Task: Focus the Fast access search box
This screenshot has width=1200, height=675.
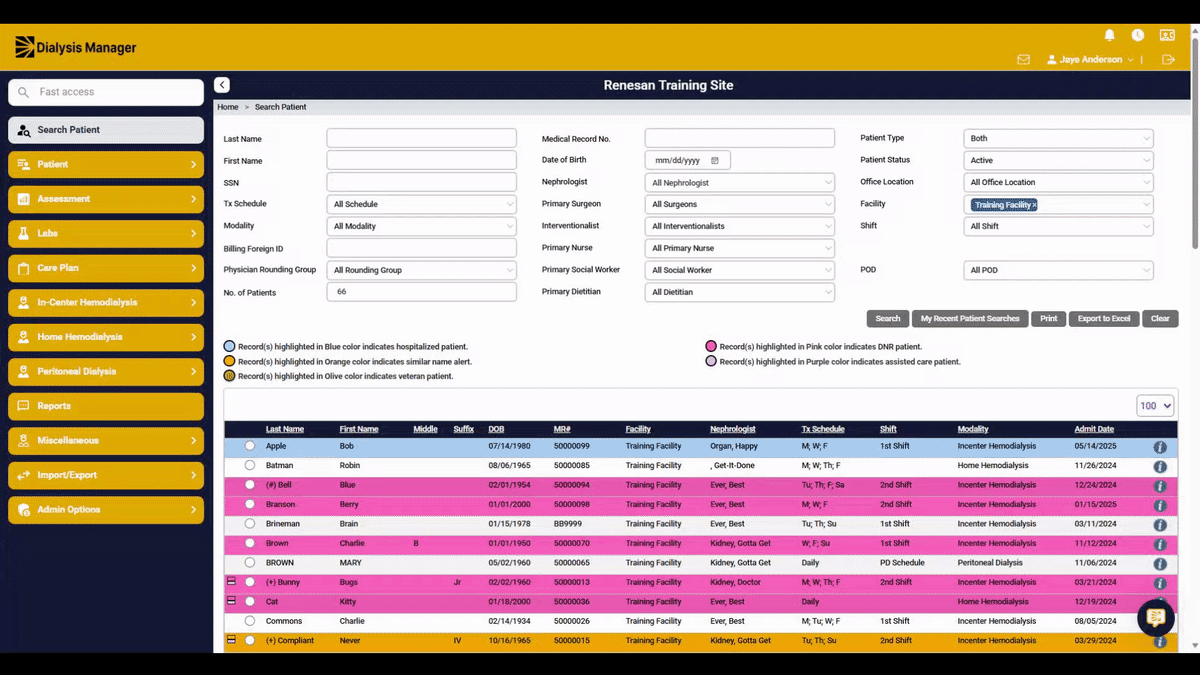Action: click(x=106, y=92)
